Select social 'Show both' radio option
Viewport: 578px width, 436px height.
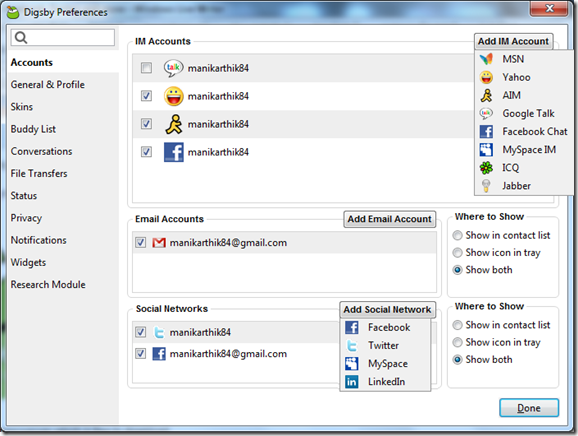click(x=457, y=359)
